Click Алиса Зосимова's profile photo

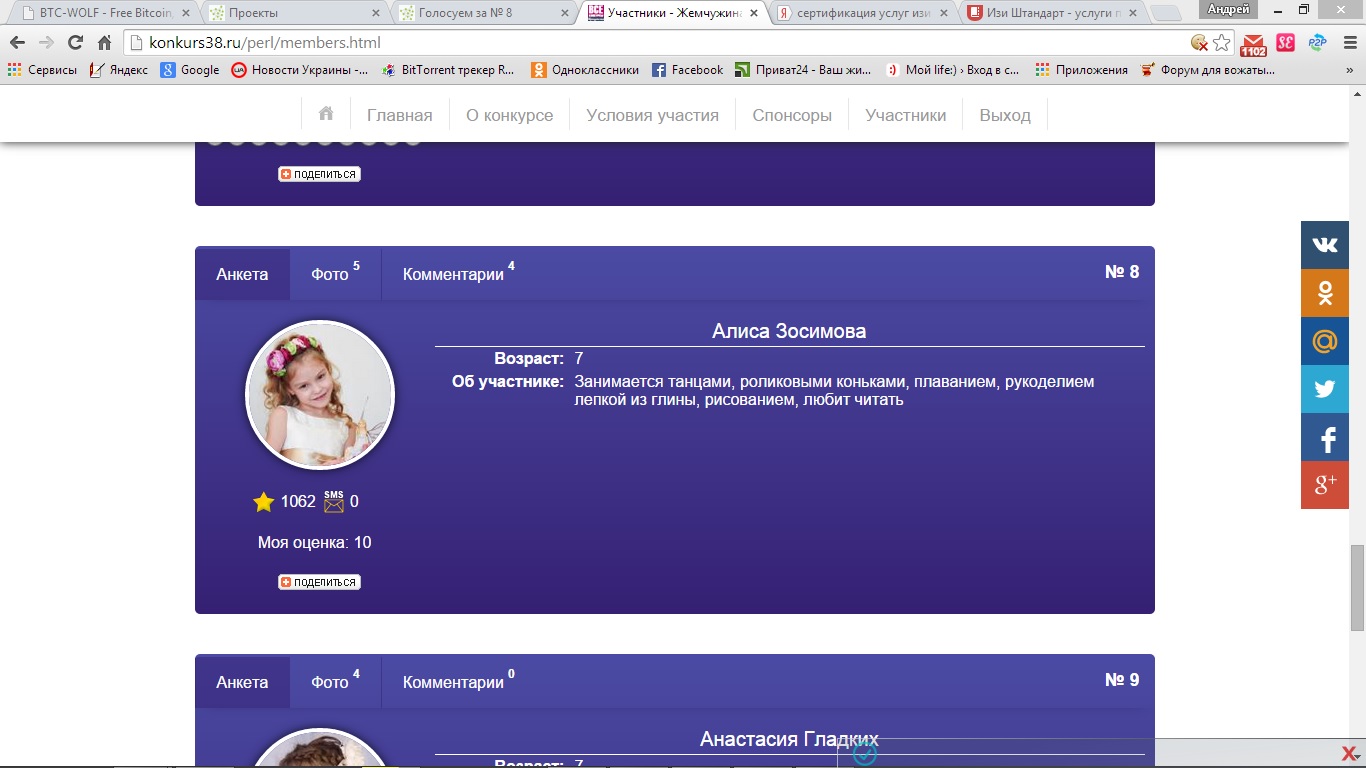pyautogui.click(x=320, y=395)
